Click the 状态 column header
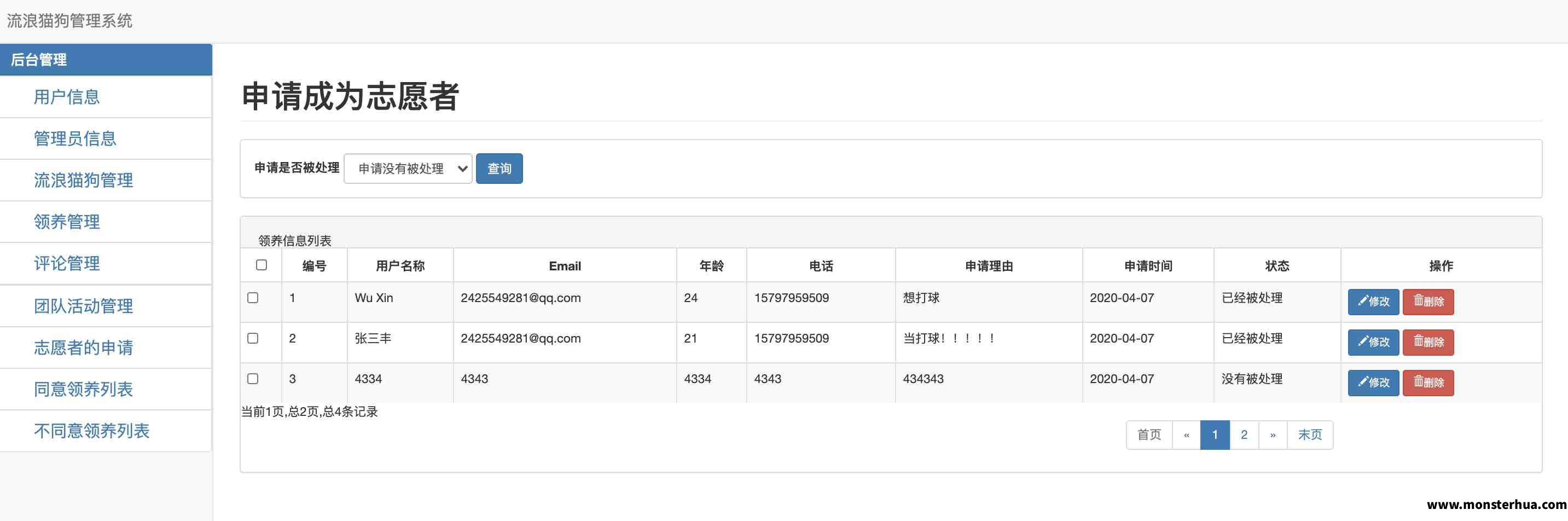1568x521 pixels. click(1277, 266)
